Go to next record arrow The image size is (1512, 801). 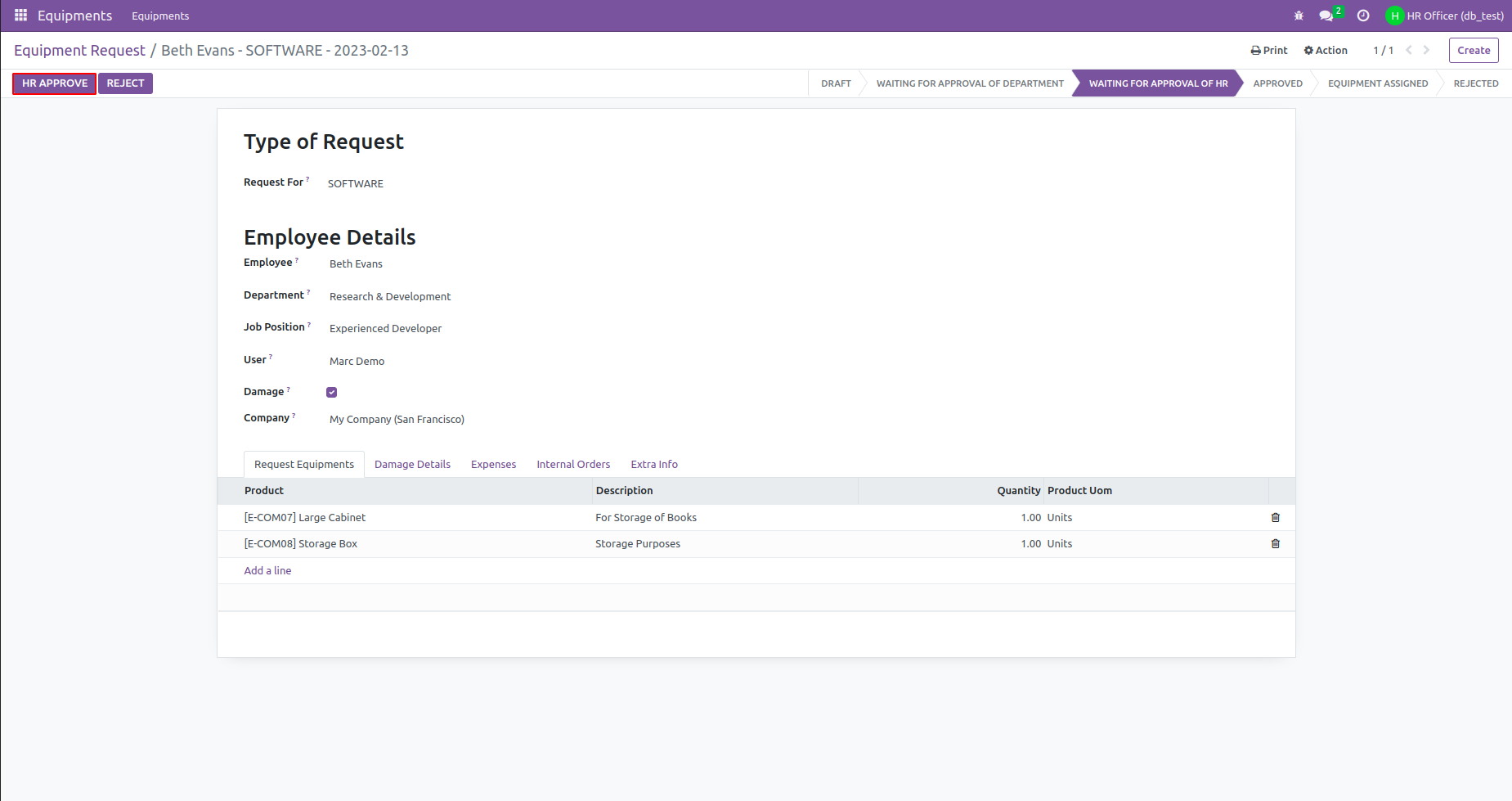1426,50
